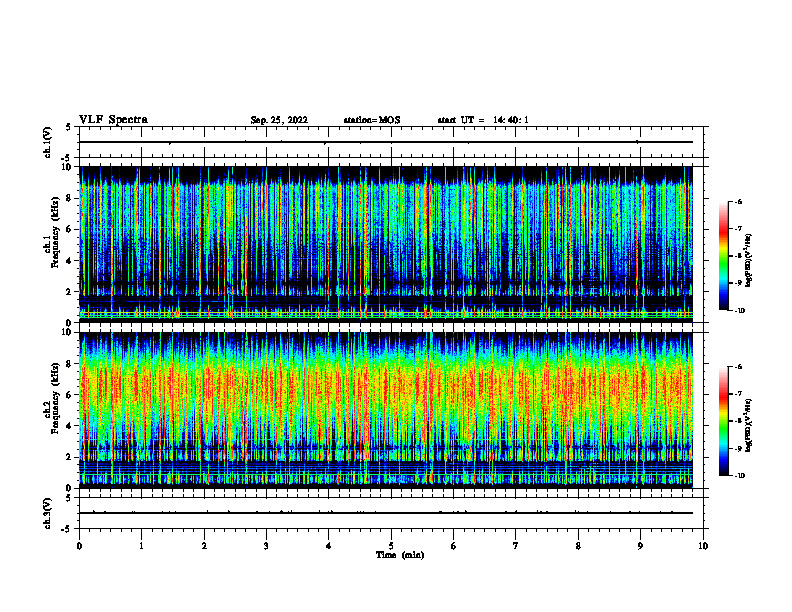Click the "6" tick on Time axis
The height and width of the screenshot is (612, 792).
[454, 546]
